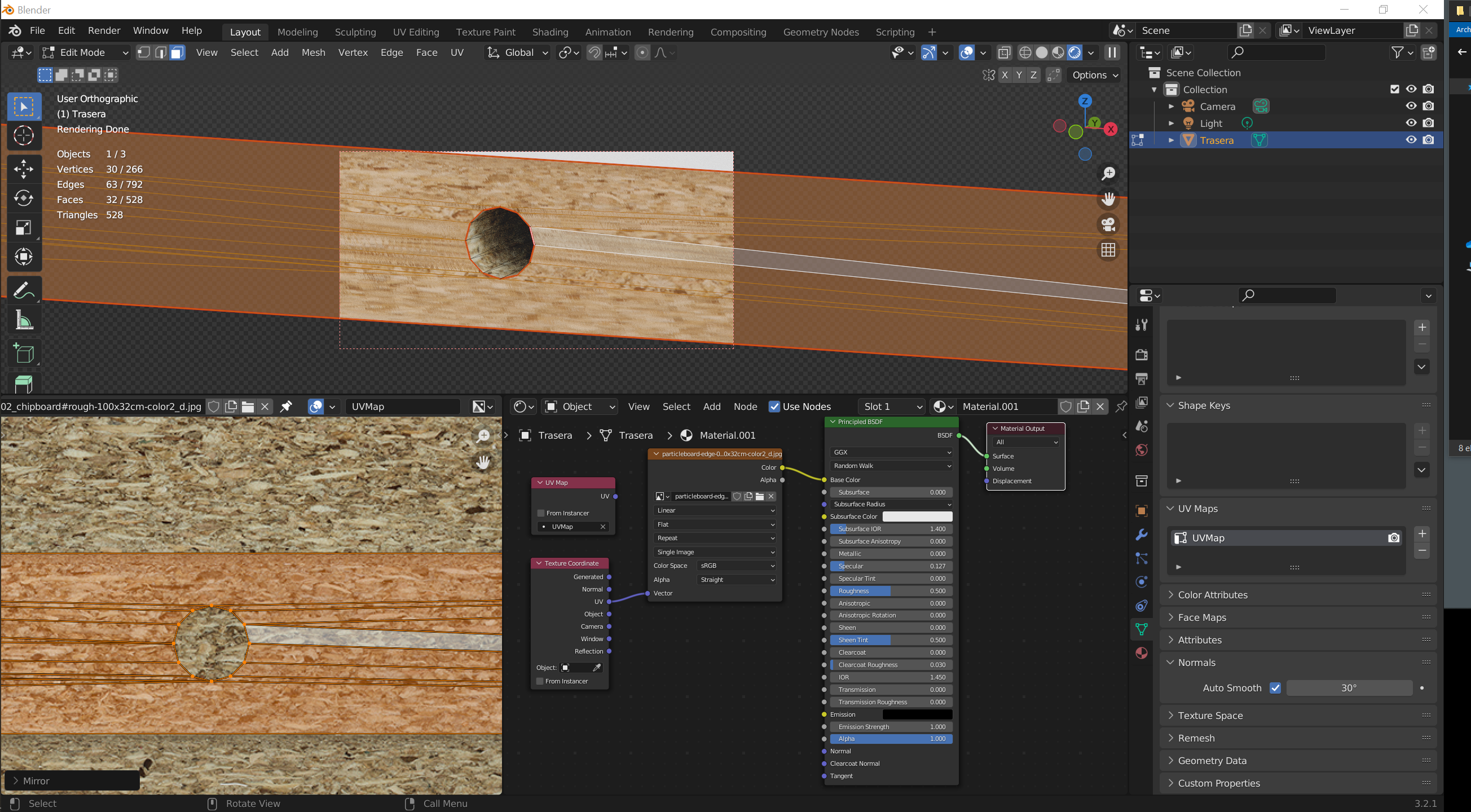Select the Move tool in the viewport toolbar
1471x812 pixels.
click(x=24, y=169)
